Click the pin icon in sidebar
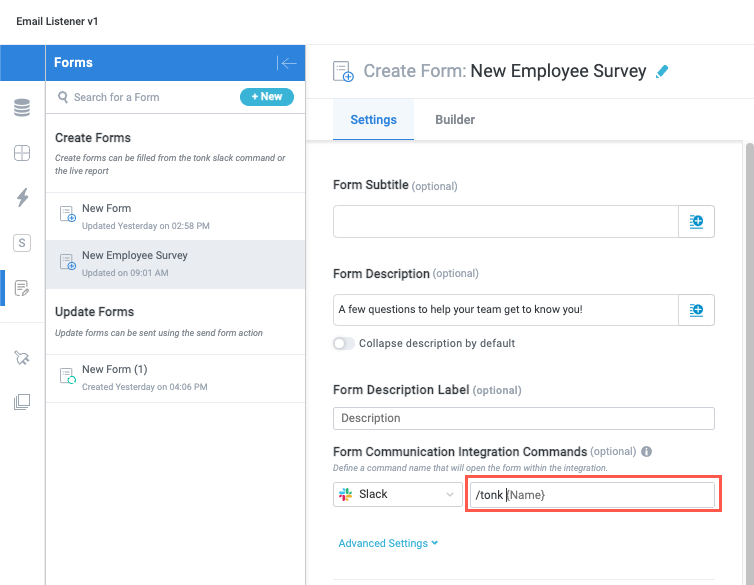 tap(22, 357)
